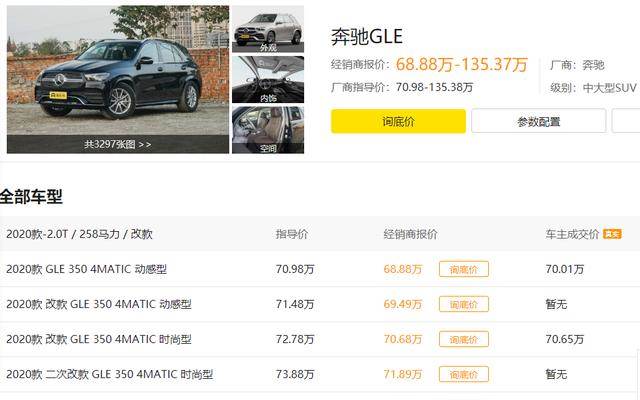
Task: Click the 70.65万 owner transaction price
Action: [x=564, y=339]
